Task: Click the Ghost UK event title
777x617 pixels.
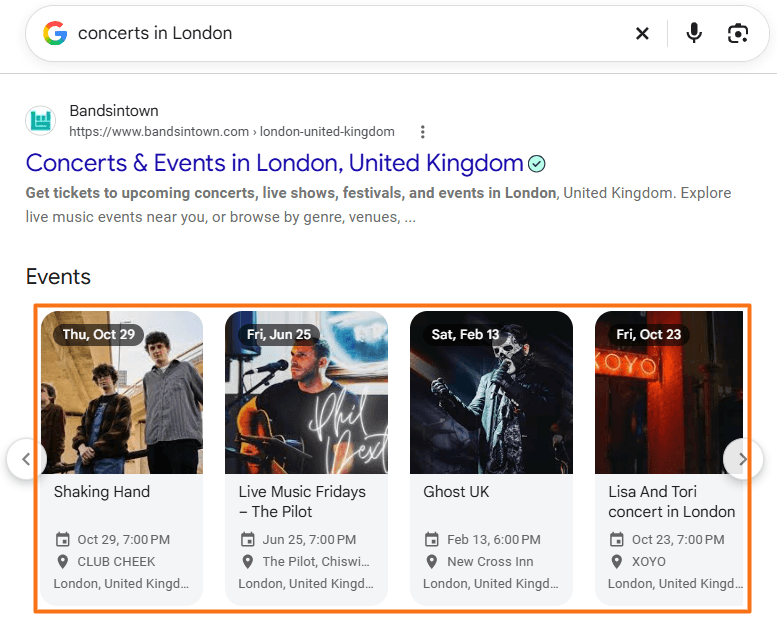Action: 456,492
